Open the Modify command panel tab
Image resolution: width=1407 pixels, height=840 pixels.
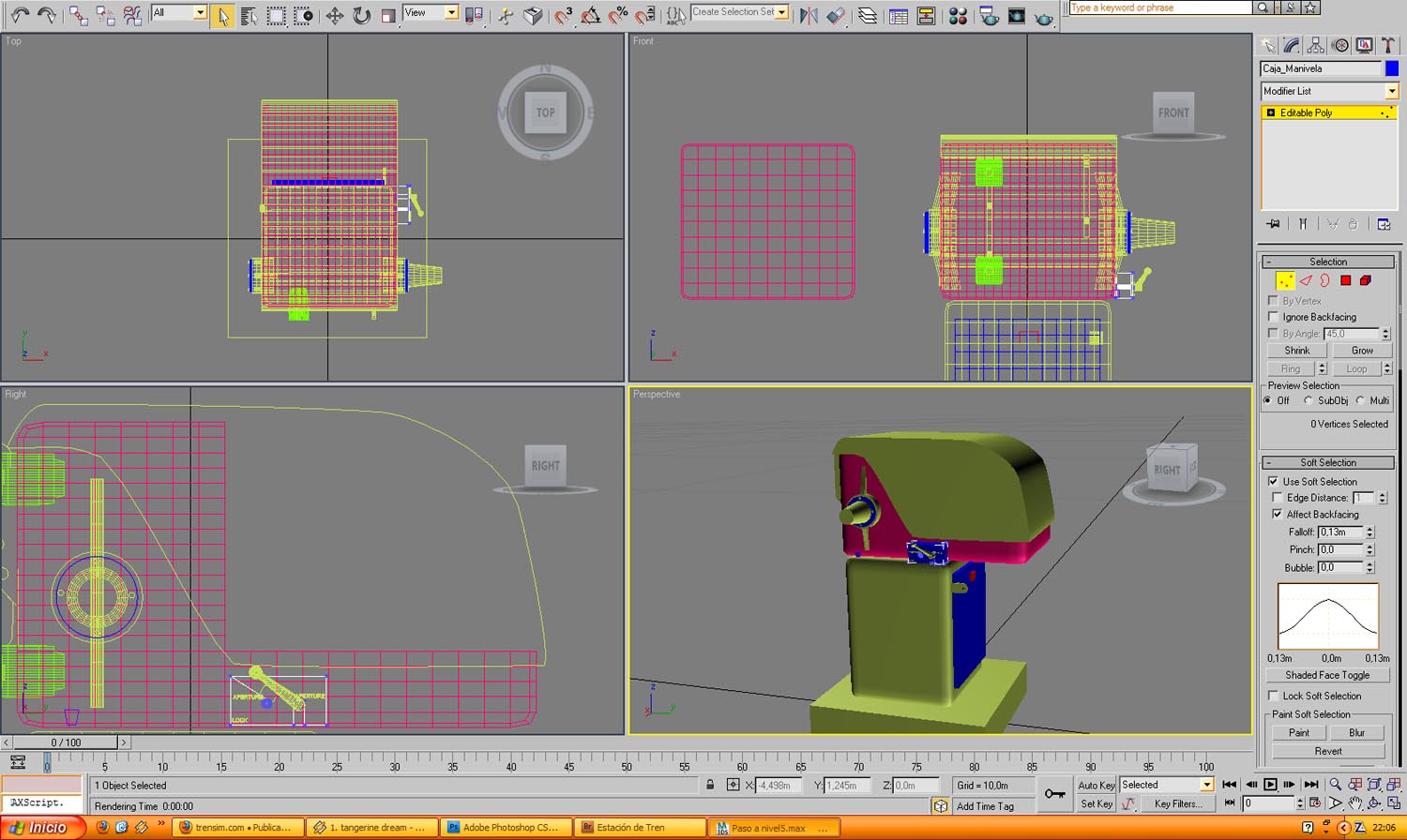click(1292, 46)
